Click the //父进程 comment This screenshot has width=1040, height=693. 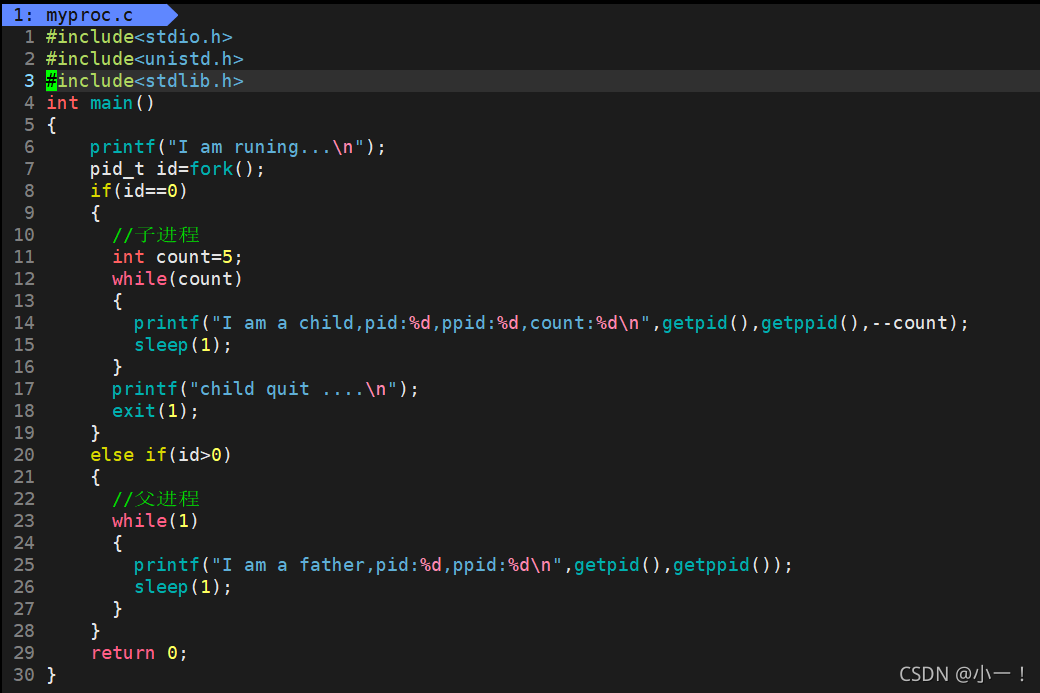[x=155, y=499]
